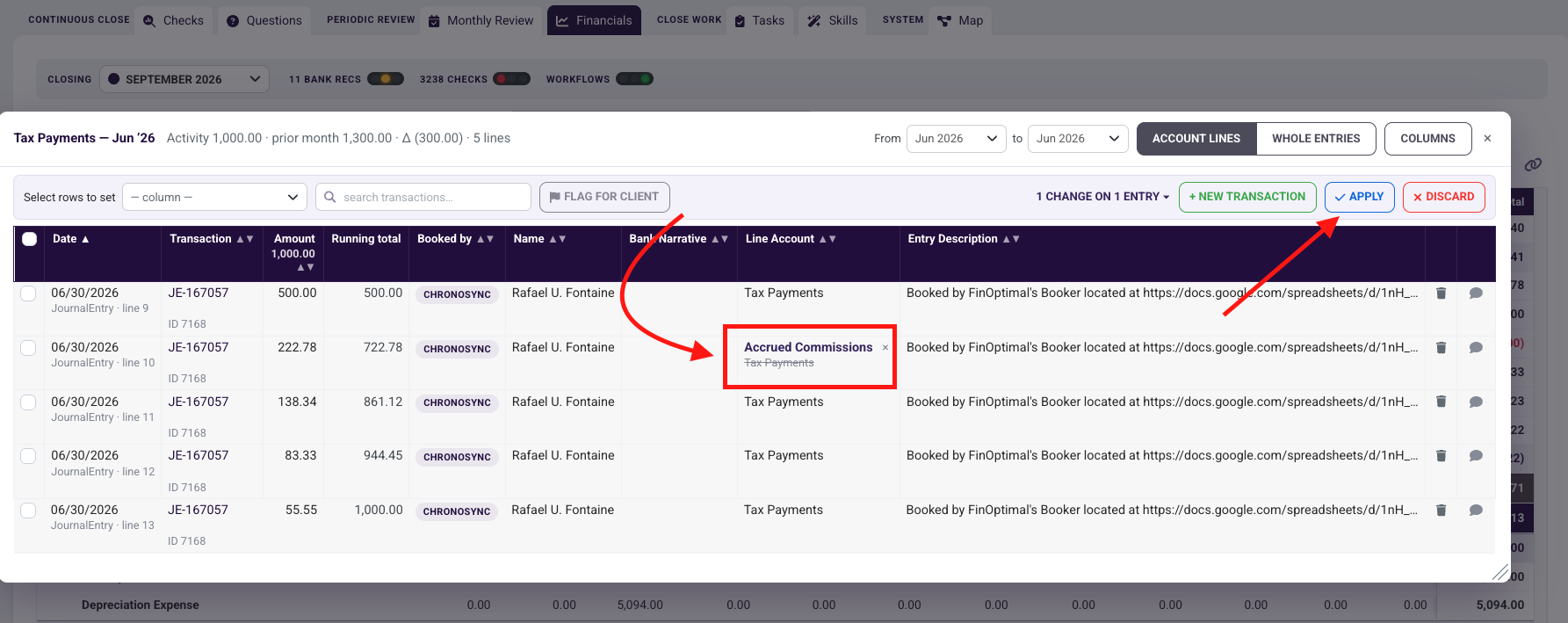Delete the 500.00 amount line
Screen dimensions: 1568x623
[1441, 293]
